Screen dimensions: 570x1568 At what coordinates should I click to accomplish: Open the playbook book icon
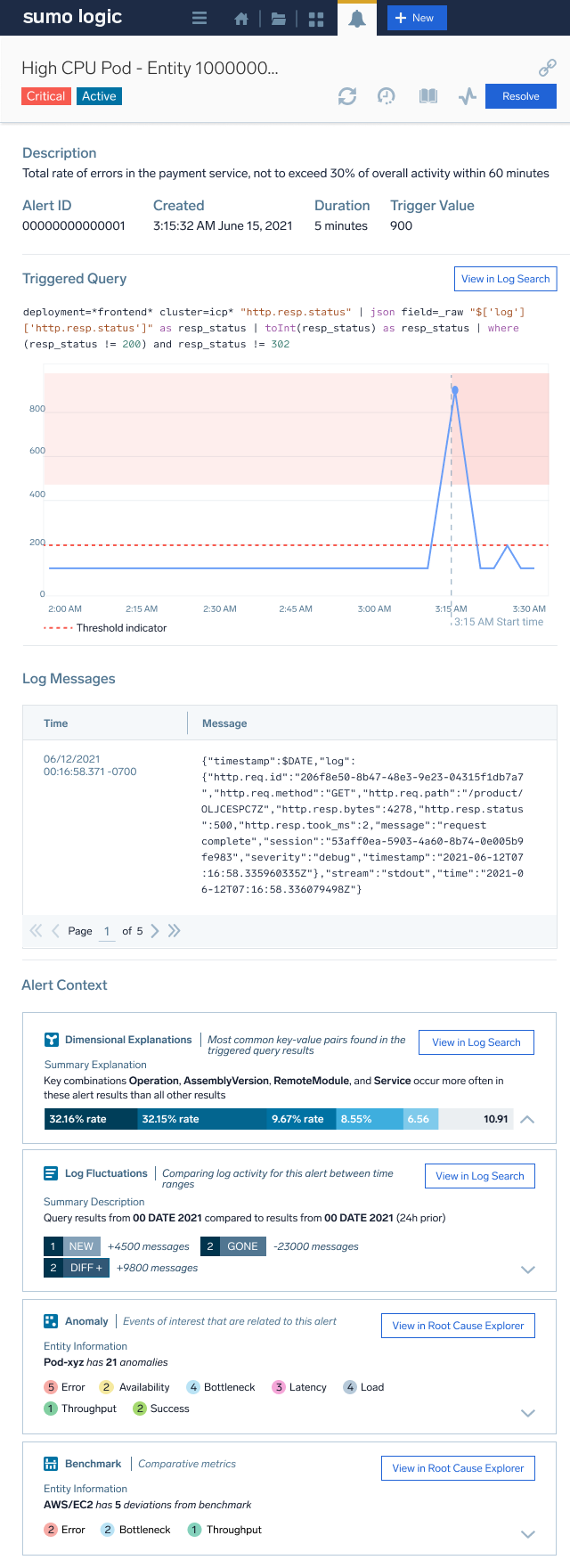pyautogui.click(x=427, y=96)
